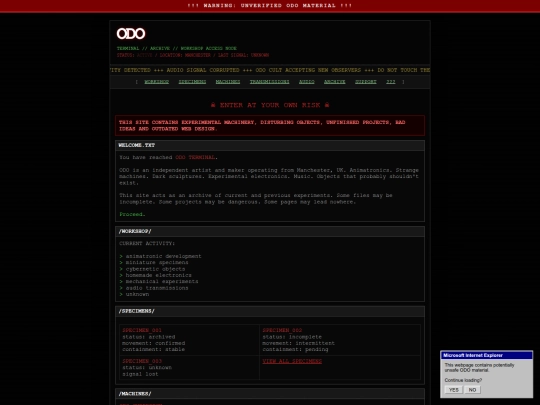The width and height of the screenshot is (540, 405).
Task: Click the CURRENT ACTIVITY: label
Action: click(x=147, y=243)
